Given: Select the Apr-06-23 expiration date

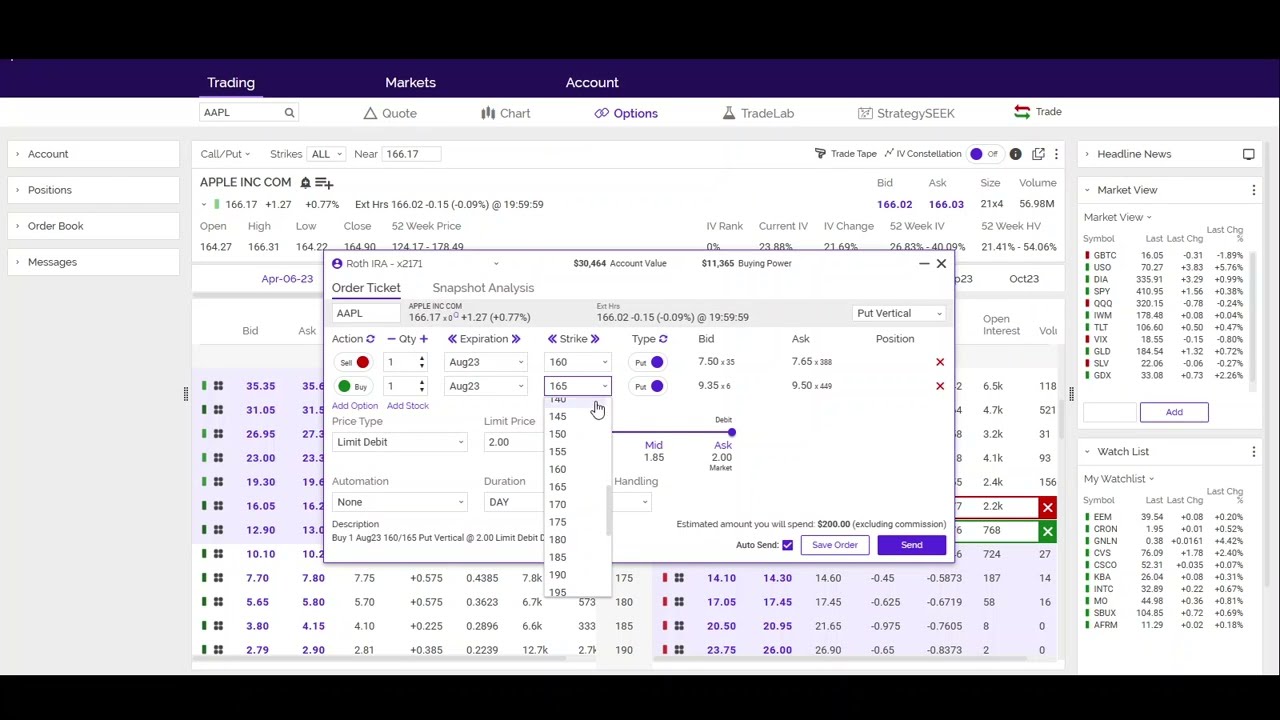Looking at the screenshot, I should pos(287,279).
